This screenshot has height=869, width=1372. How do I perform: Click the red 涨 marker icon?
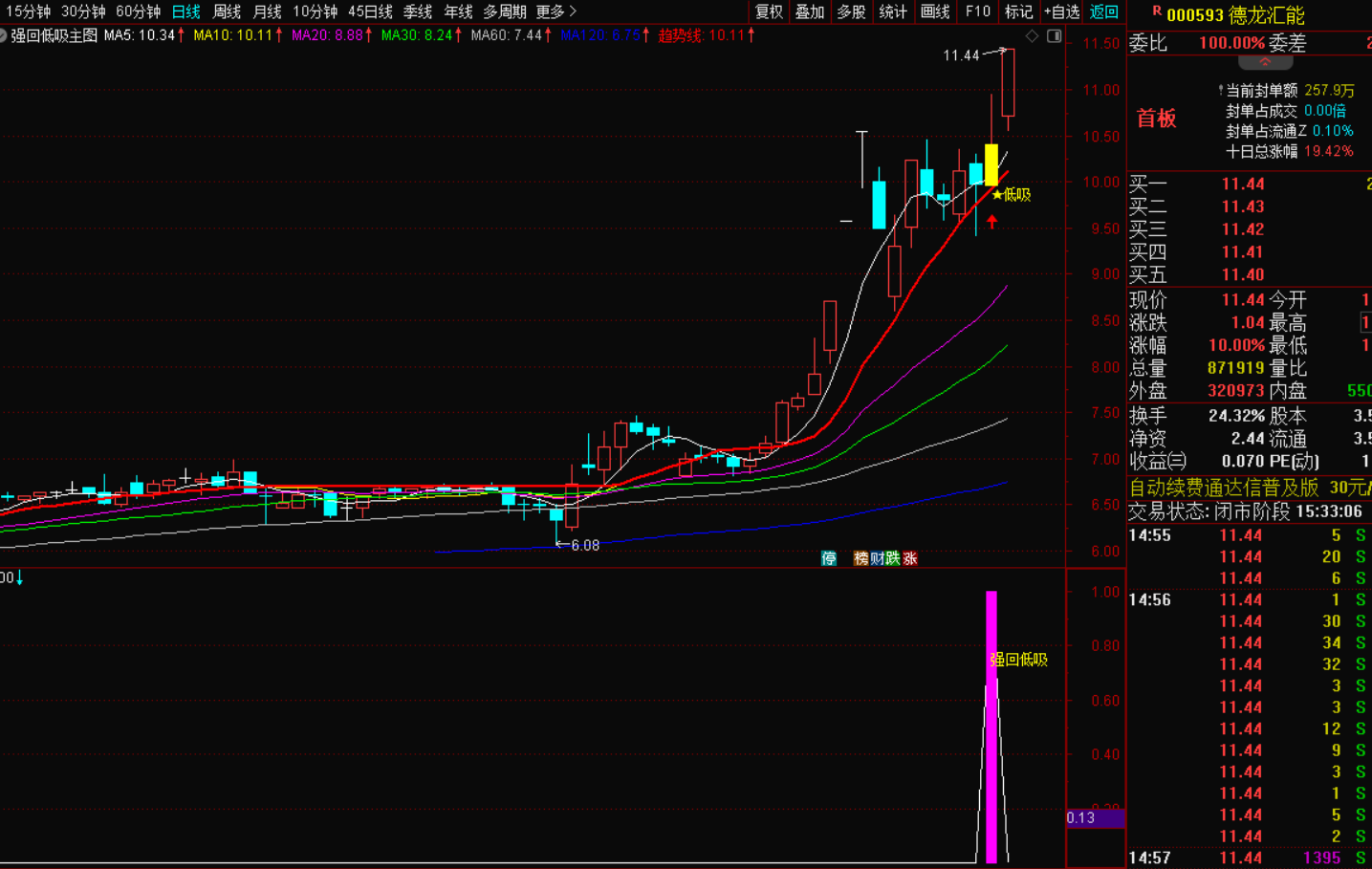click(910, 558)
